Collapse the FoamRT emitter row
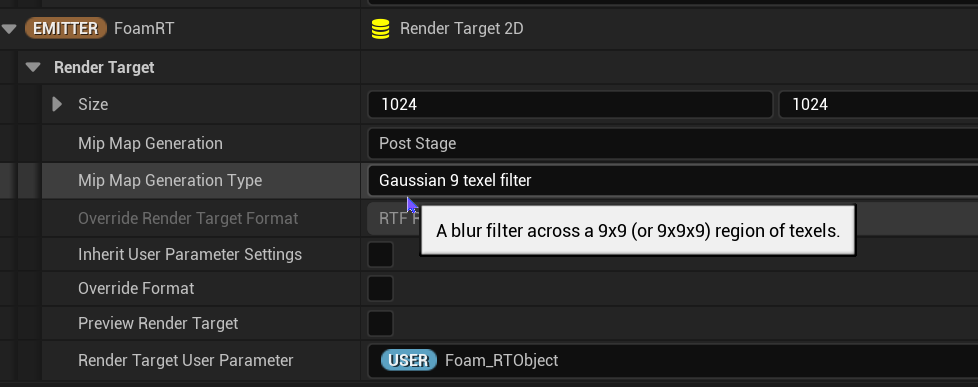The height and width of the screenshot is (387, 978). pos(9,29)
